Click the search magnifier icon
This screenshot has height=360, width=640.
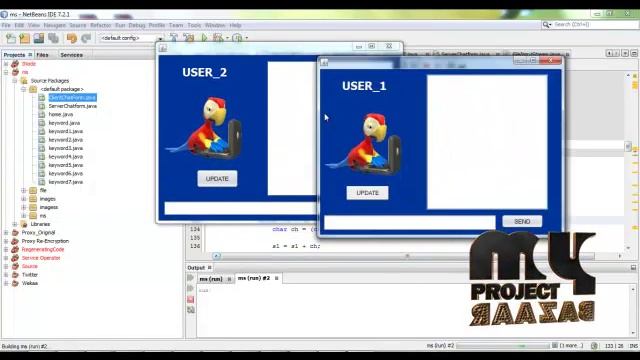[546, 25]
